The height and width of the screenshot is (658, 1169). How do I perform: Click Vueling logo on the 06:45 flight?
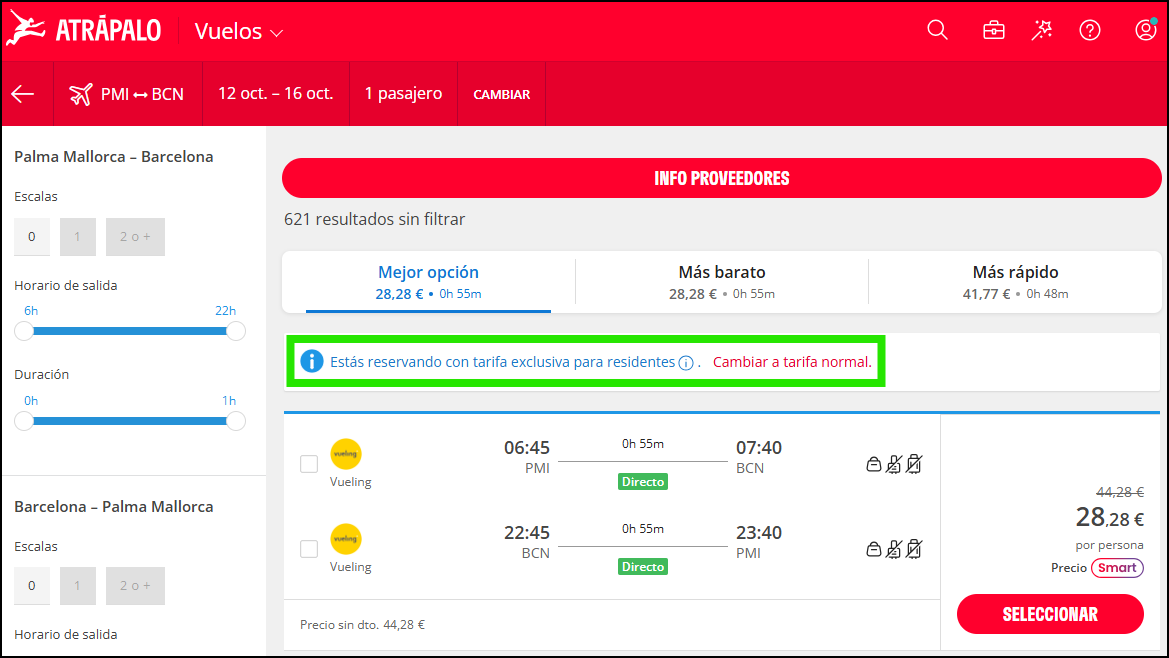click(x=346, y=454)
